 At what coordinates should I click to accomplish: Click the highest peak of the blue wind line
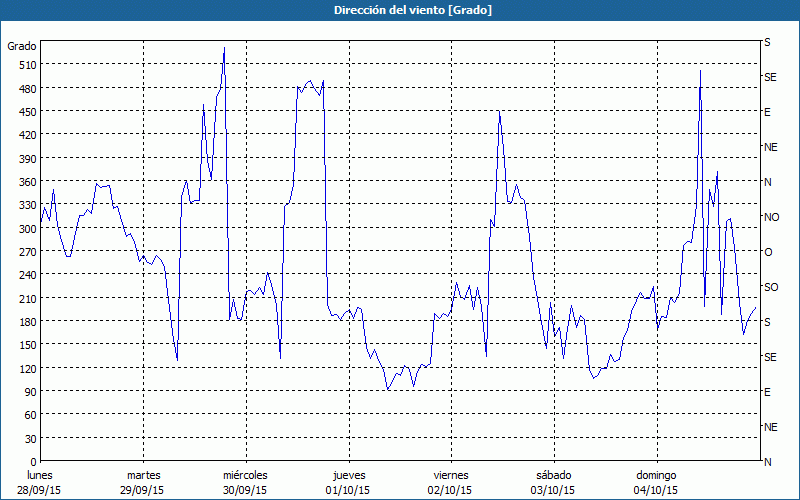224,48
